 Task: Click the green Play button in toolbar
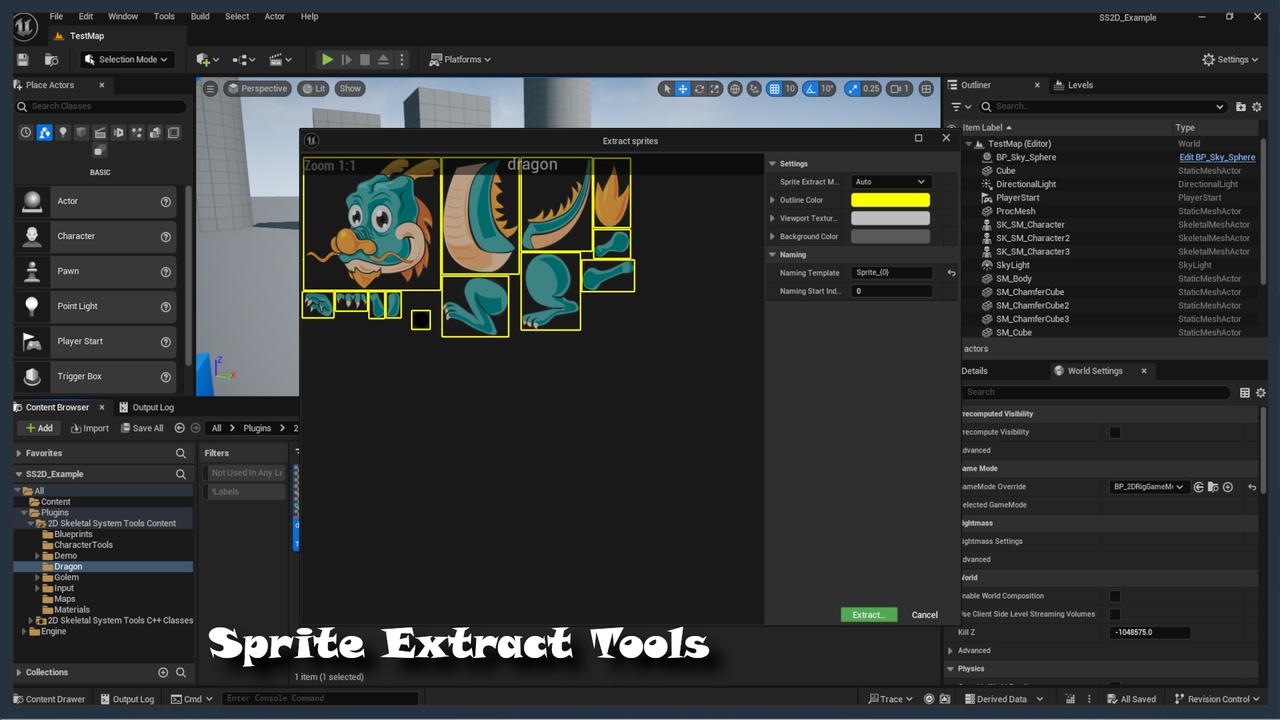pos(327,60)
